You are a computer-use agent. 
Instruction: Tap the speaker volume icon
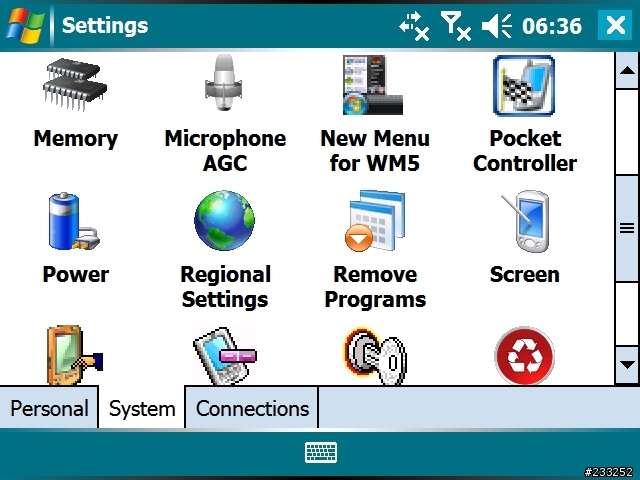pyautogui.click(x=497, y=26)
